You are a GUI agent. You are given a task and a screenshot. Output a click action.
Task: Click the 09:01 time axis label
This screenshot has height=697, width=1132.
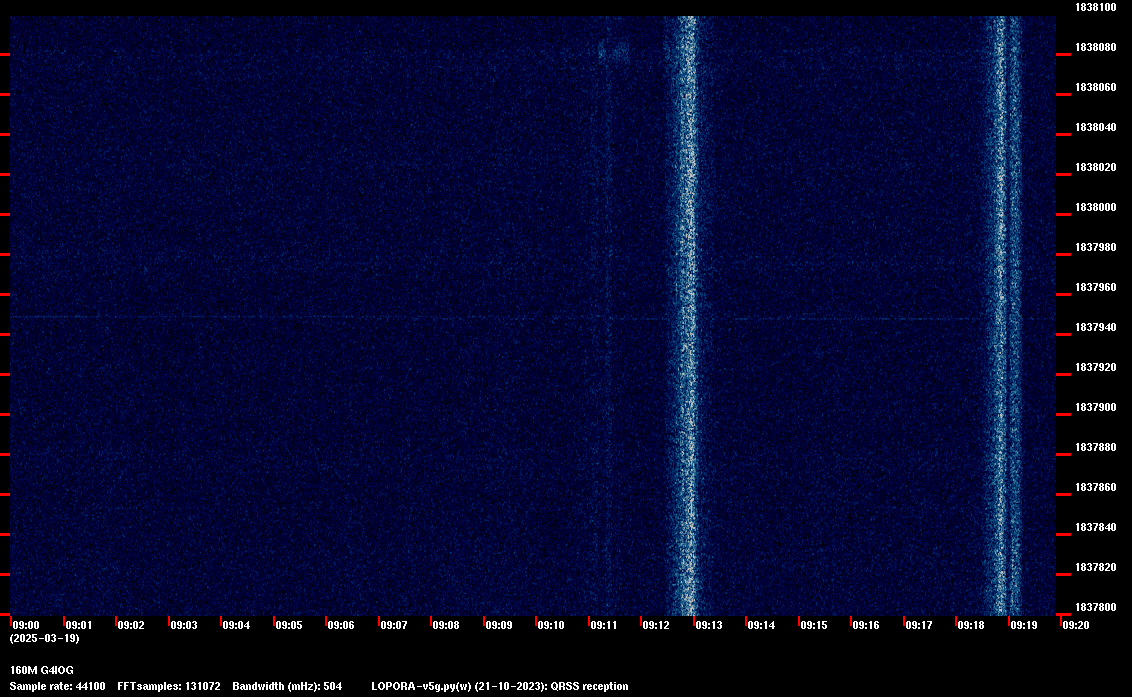tap(79, 625)
